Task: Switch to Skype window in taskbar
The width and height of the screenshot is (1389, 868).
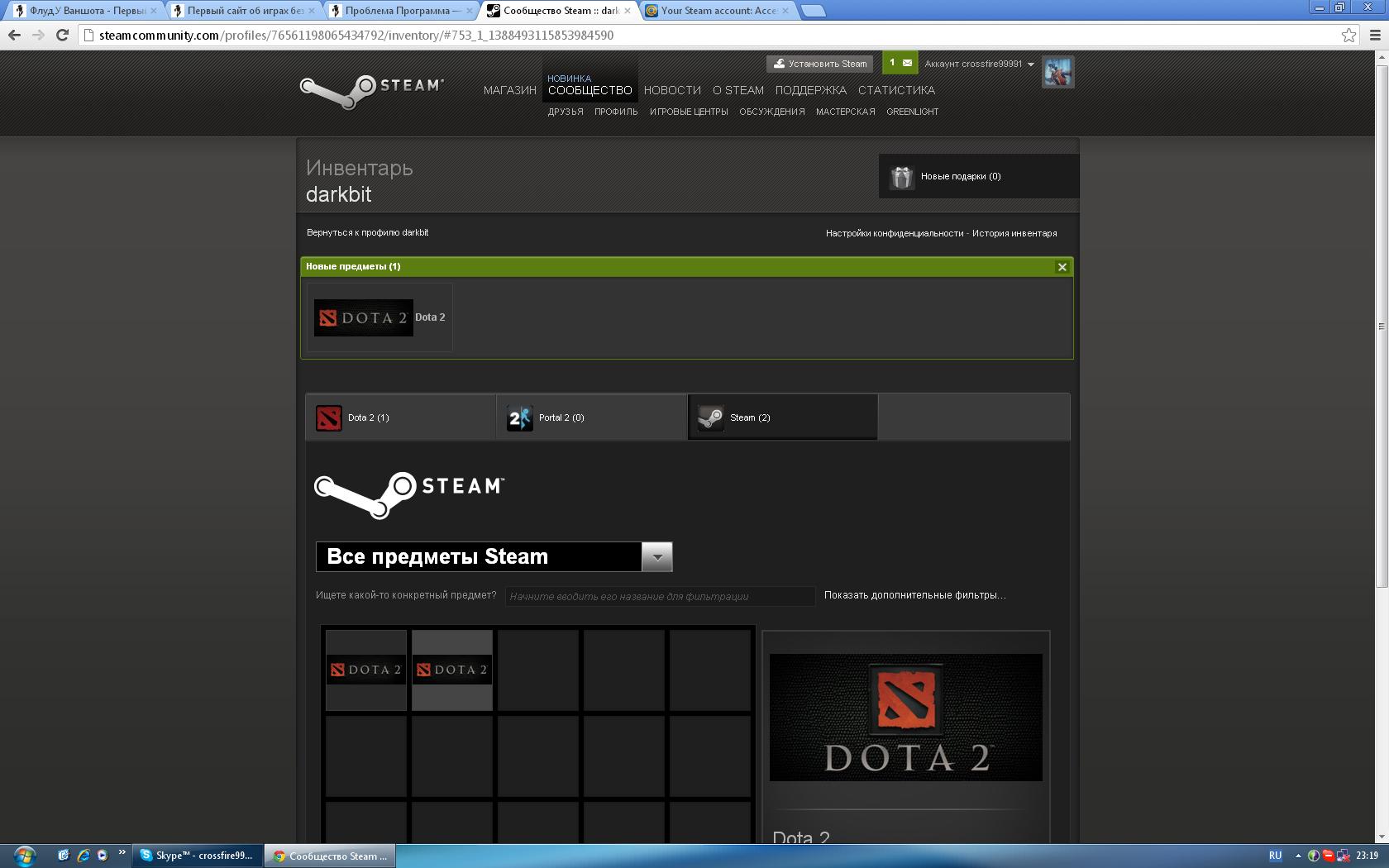Action: [198, 856]
